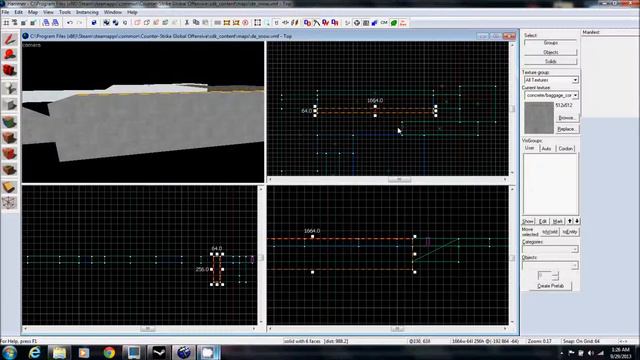The image size is (640, 360).
Task: Toggle the Ignore Groups toolbar button
Action: pyautogui.click(x=125, y=23)
